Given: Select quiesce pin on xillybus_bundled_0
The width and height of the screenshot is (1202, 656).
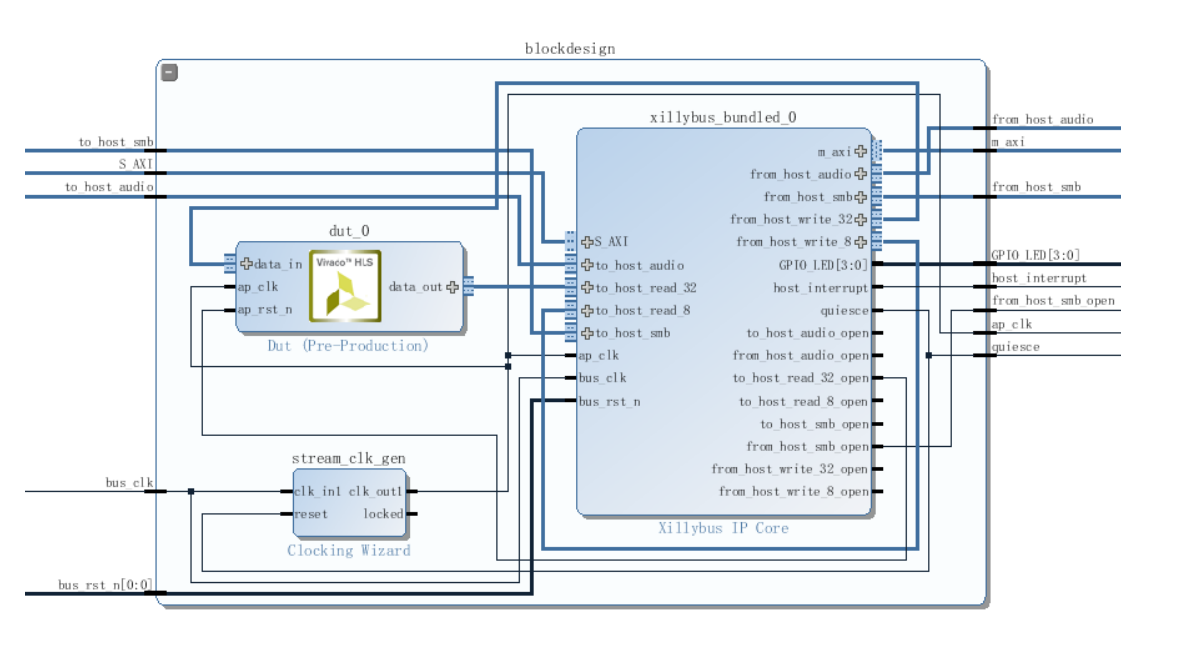Looking at the screenshot, I should click(x=845, y=310).
